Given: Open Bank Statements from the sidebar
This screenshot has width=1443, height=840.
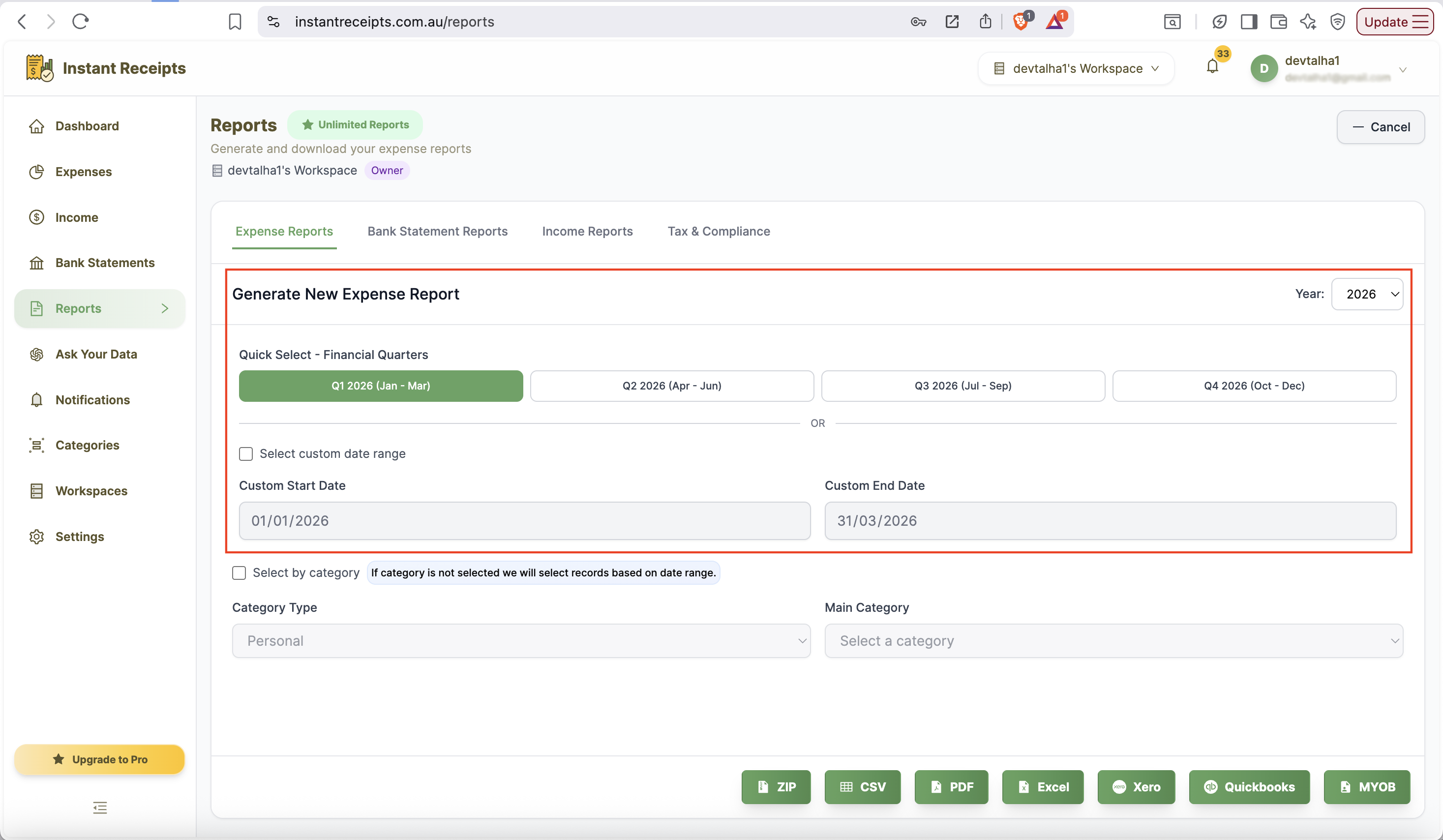Looking at the screenshot, I should point(100,263).
